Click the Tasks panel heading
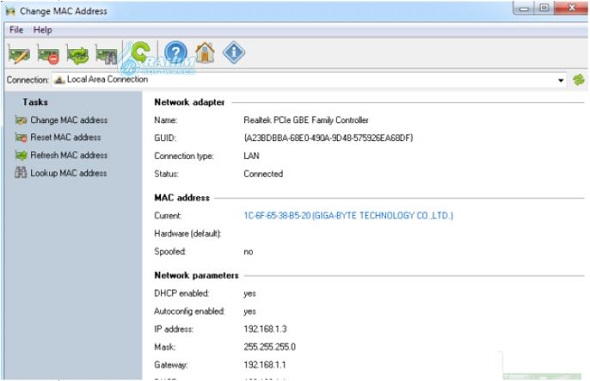This screenshot has width=590, height=381. pos(35,102)
